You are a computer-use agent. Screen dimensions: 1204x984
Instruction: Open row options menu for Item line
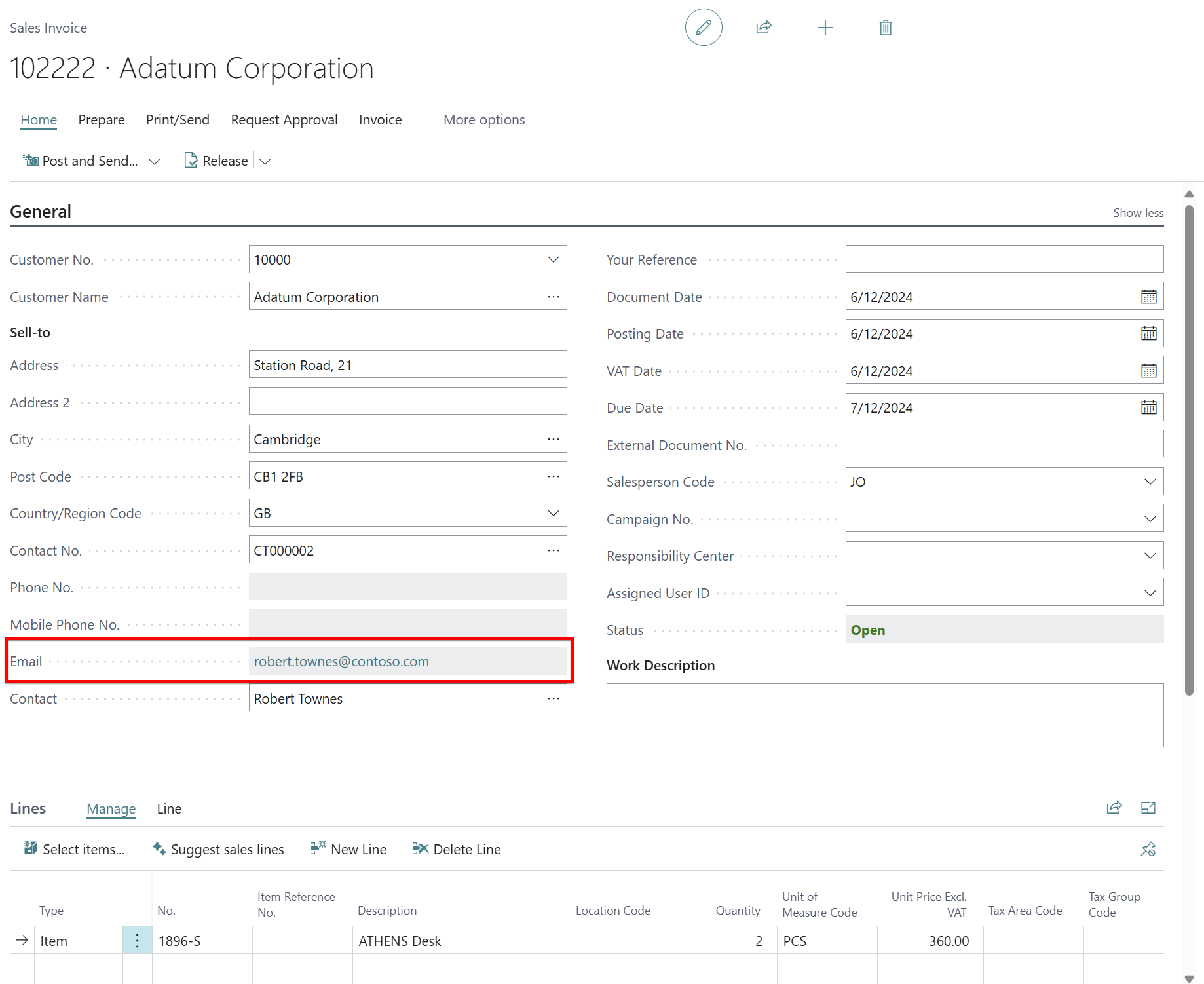(137, 941)
